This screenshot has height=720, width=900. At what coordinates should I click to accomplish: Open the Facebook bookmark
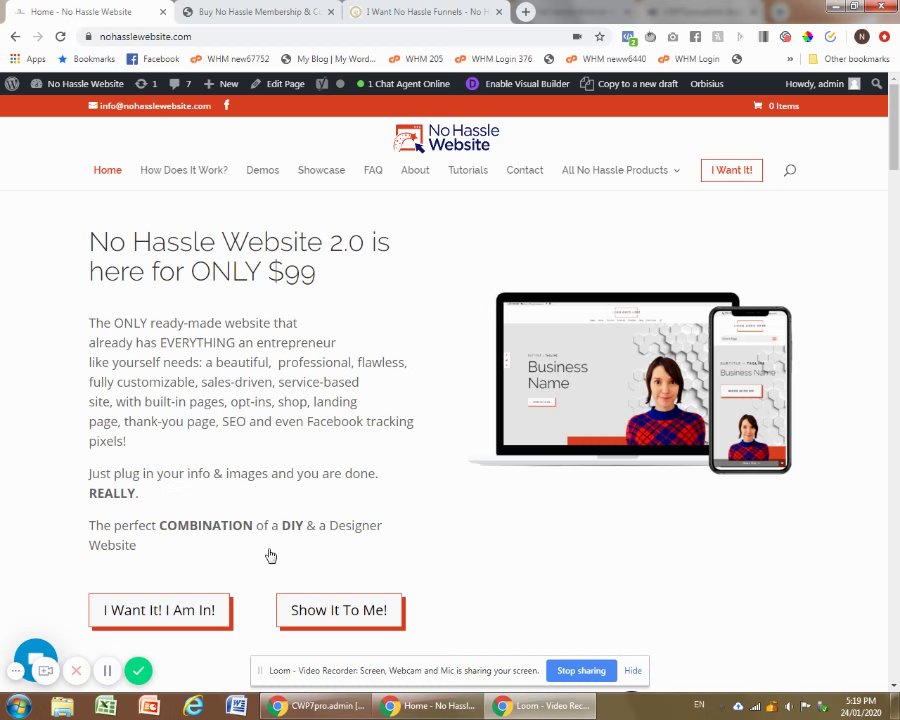pyautogui.click(x=153, y=59)
